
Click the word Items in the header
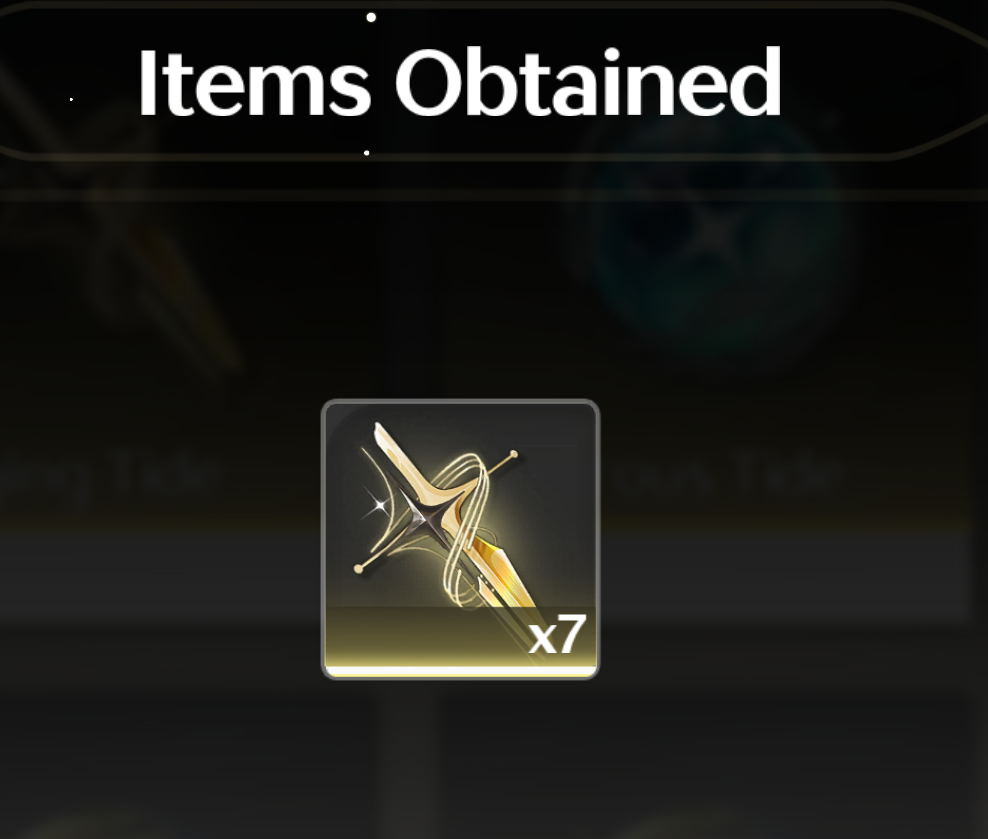[x=254, y=84]
